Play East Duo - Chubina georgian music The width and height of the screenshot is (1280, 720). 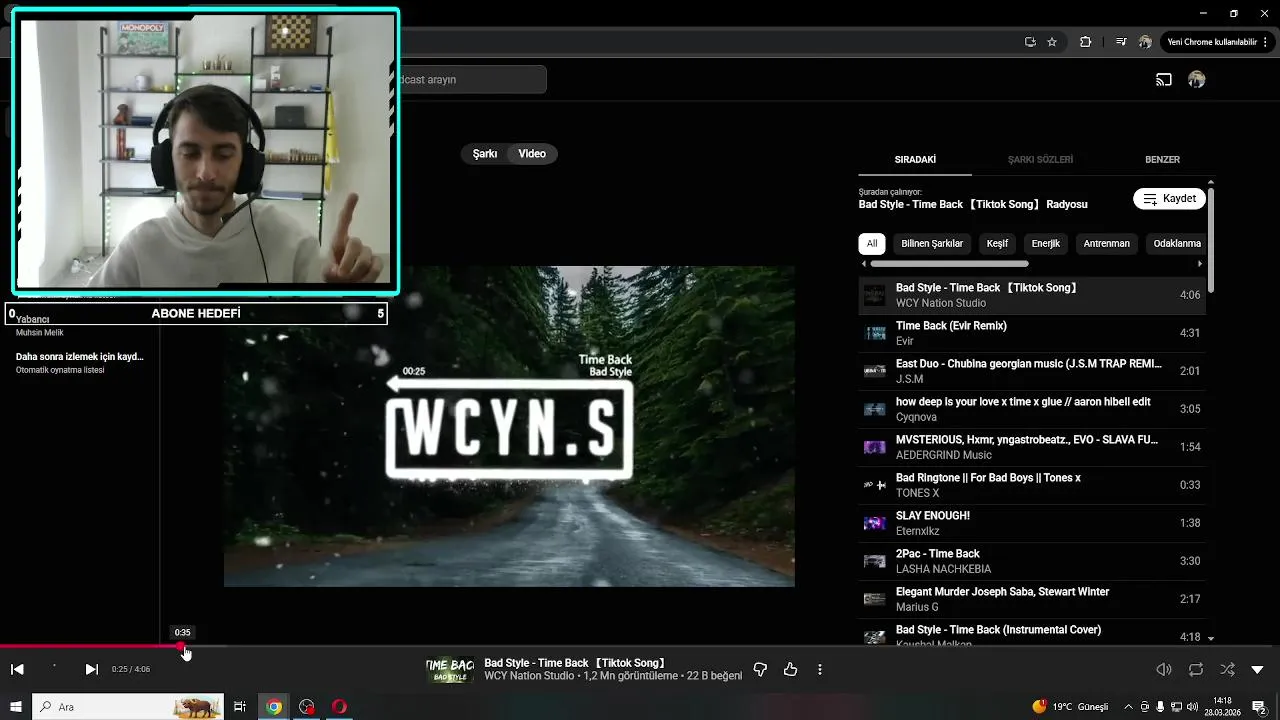(x=1032, y=371)
